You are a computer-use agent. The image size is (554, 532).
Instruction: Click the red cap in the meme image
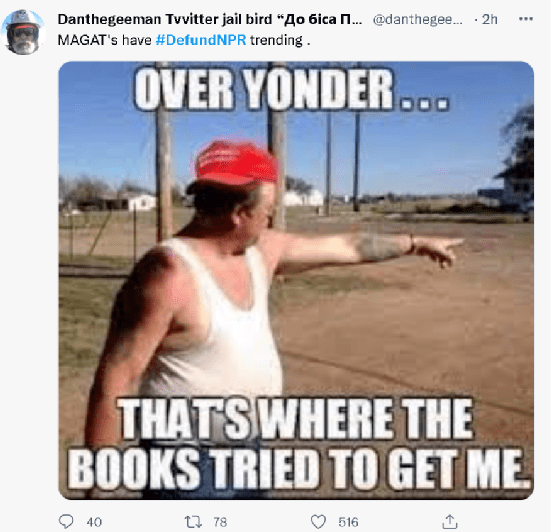[236, 162]
